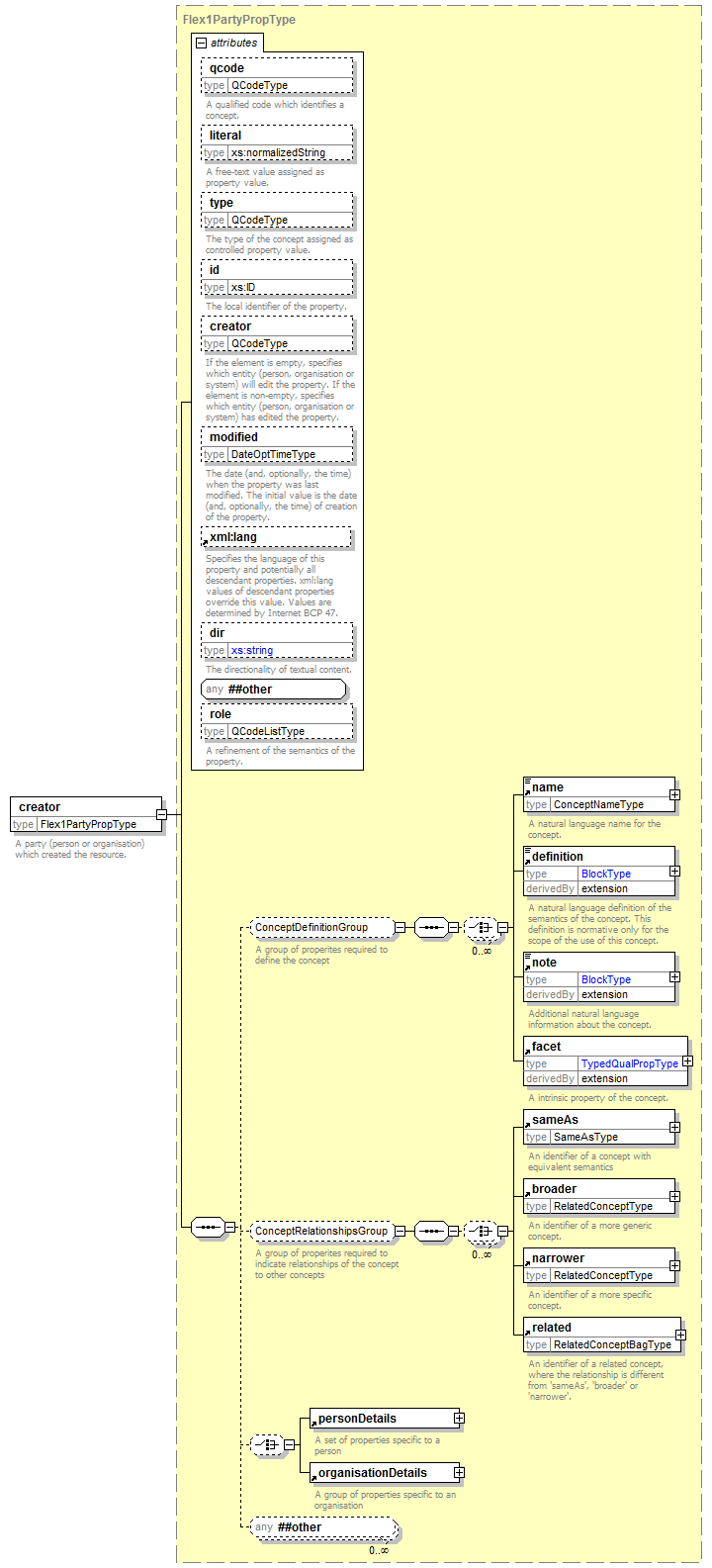Select the qcode attribute box

(277, 68)
